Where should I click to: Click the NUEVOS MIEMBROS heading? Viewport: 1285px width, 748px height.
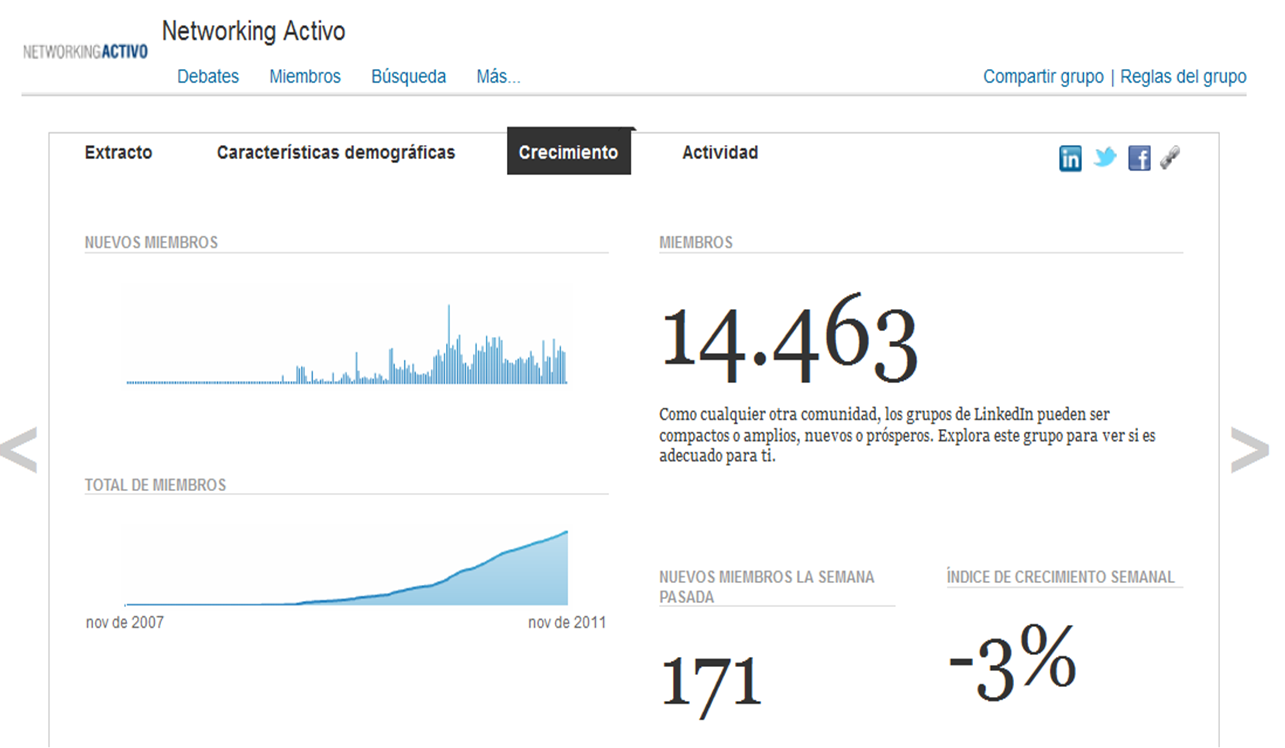(151, 242)
